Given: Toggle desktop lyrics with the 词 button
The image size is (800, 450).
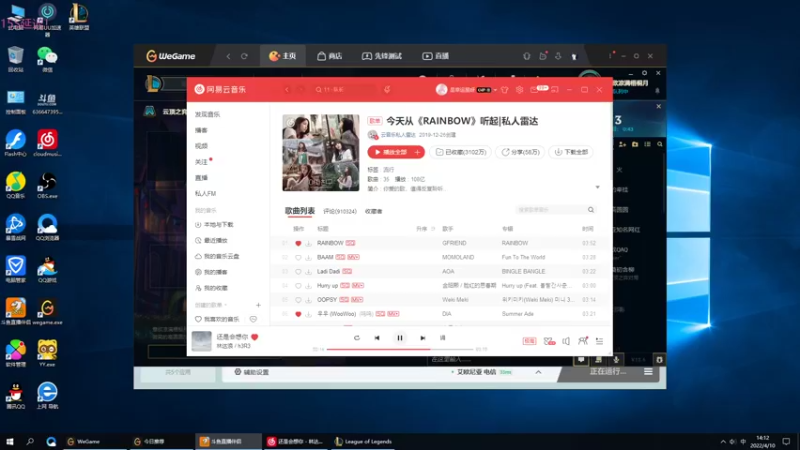Looking at the screenshot, I should tap(442, 338).
